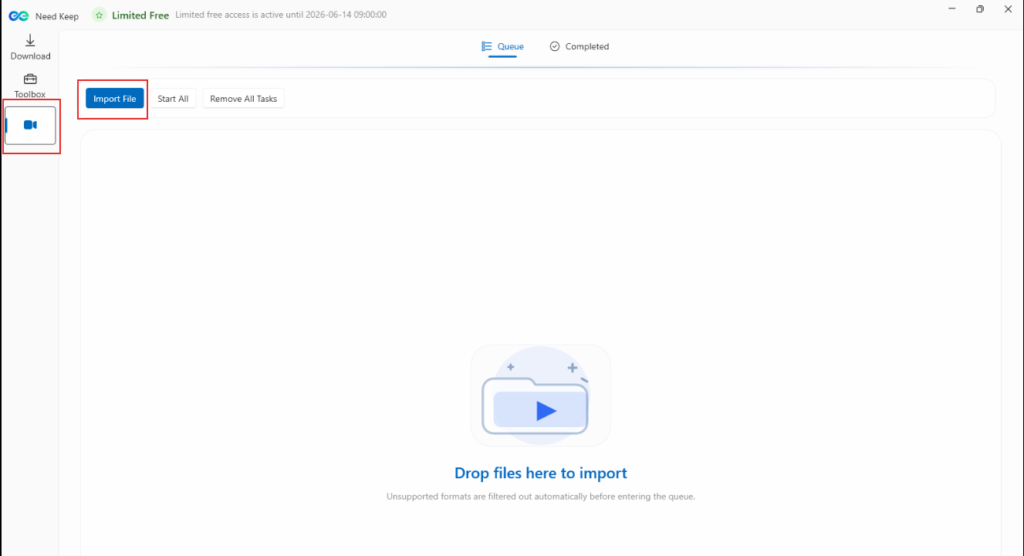Viewport: 1024px width, 556px height.
Task: Click the folder play drop-zone illustration
Action: click(x=541, y=395)
